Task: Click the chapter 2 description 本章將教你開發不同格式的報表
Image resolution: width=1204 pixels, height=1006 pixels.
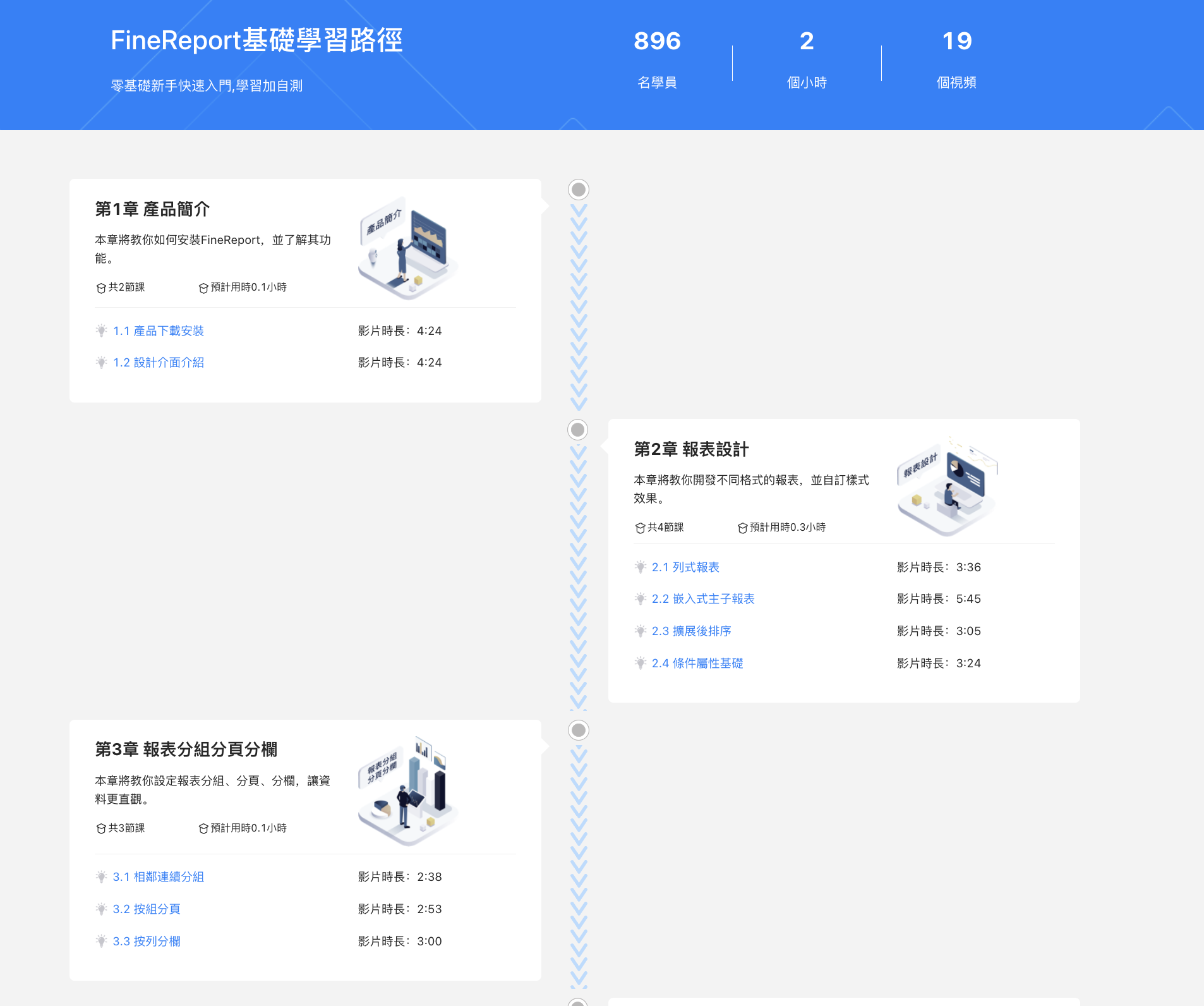Action: pos(752,489)
